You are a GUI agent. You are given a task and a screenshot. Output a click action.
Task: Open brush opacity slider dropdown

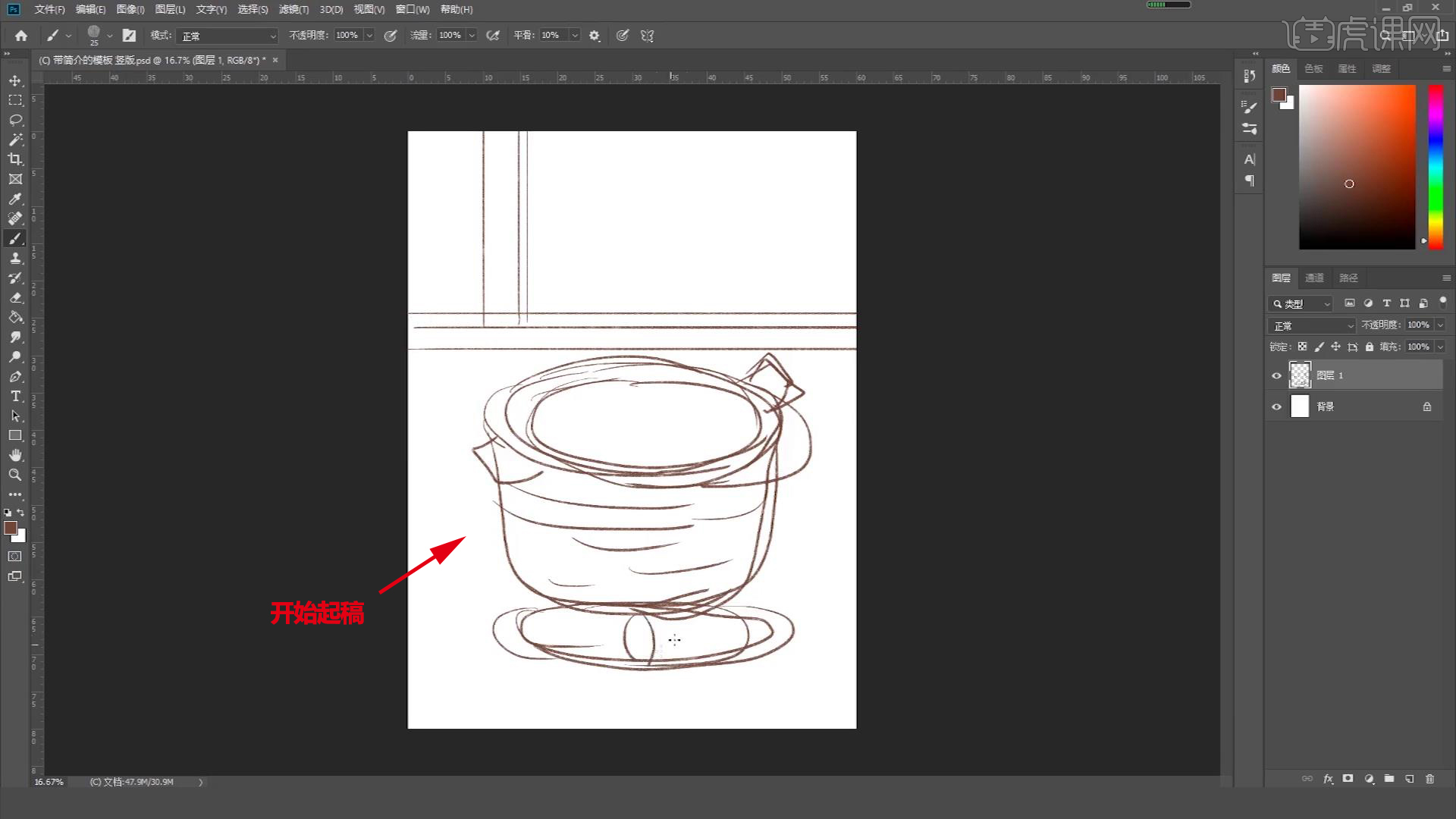369,36
